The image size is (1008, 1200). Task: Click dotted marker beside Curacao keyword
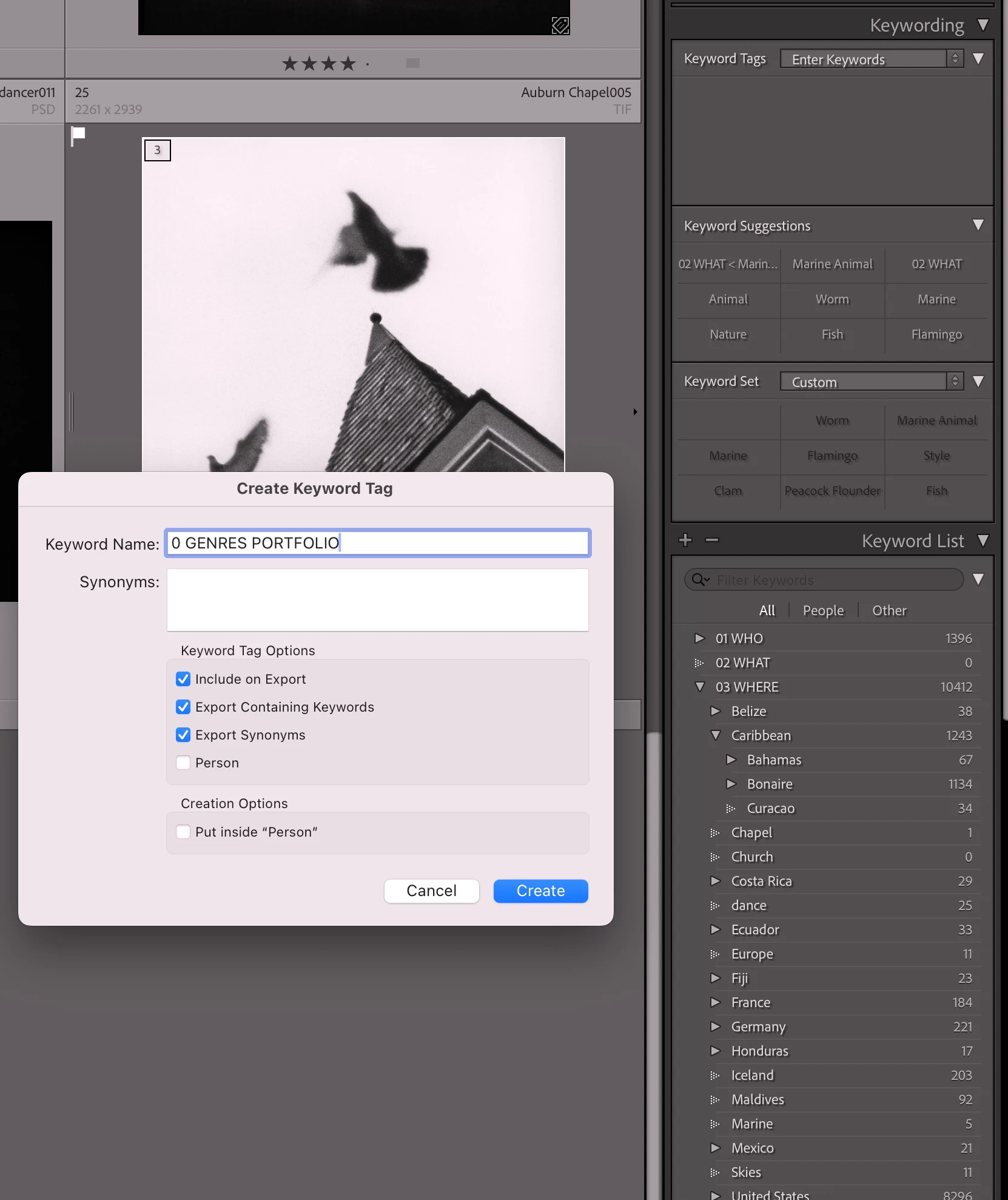coord(731,809)
